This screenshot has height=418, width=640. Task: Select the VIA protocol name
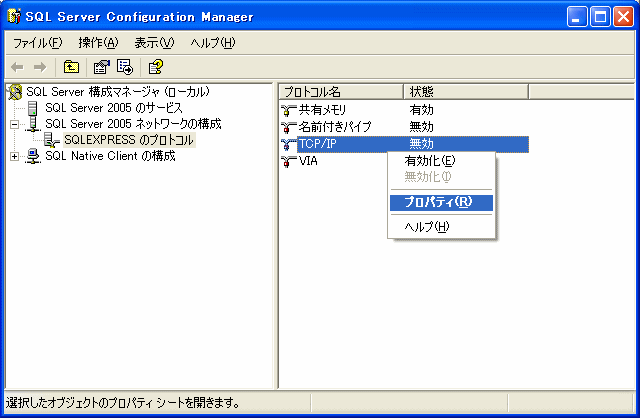[308, 161]
